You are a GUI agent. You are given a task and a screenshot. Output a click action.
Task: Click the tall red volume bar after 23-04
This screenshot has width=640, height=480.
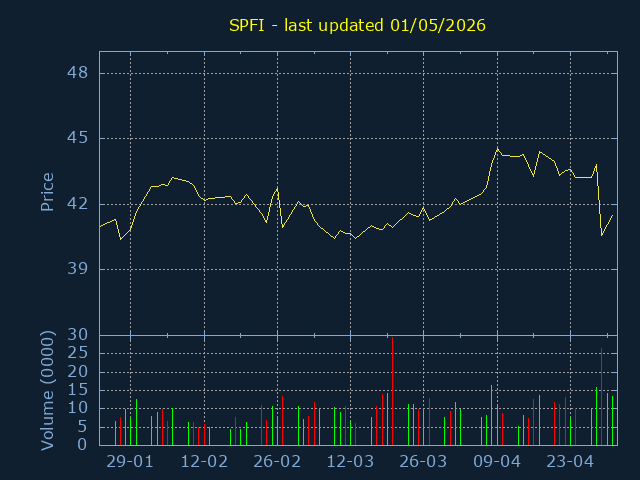602,397
